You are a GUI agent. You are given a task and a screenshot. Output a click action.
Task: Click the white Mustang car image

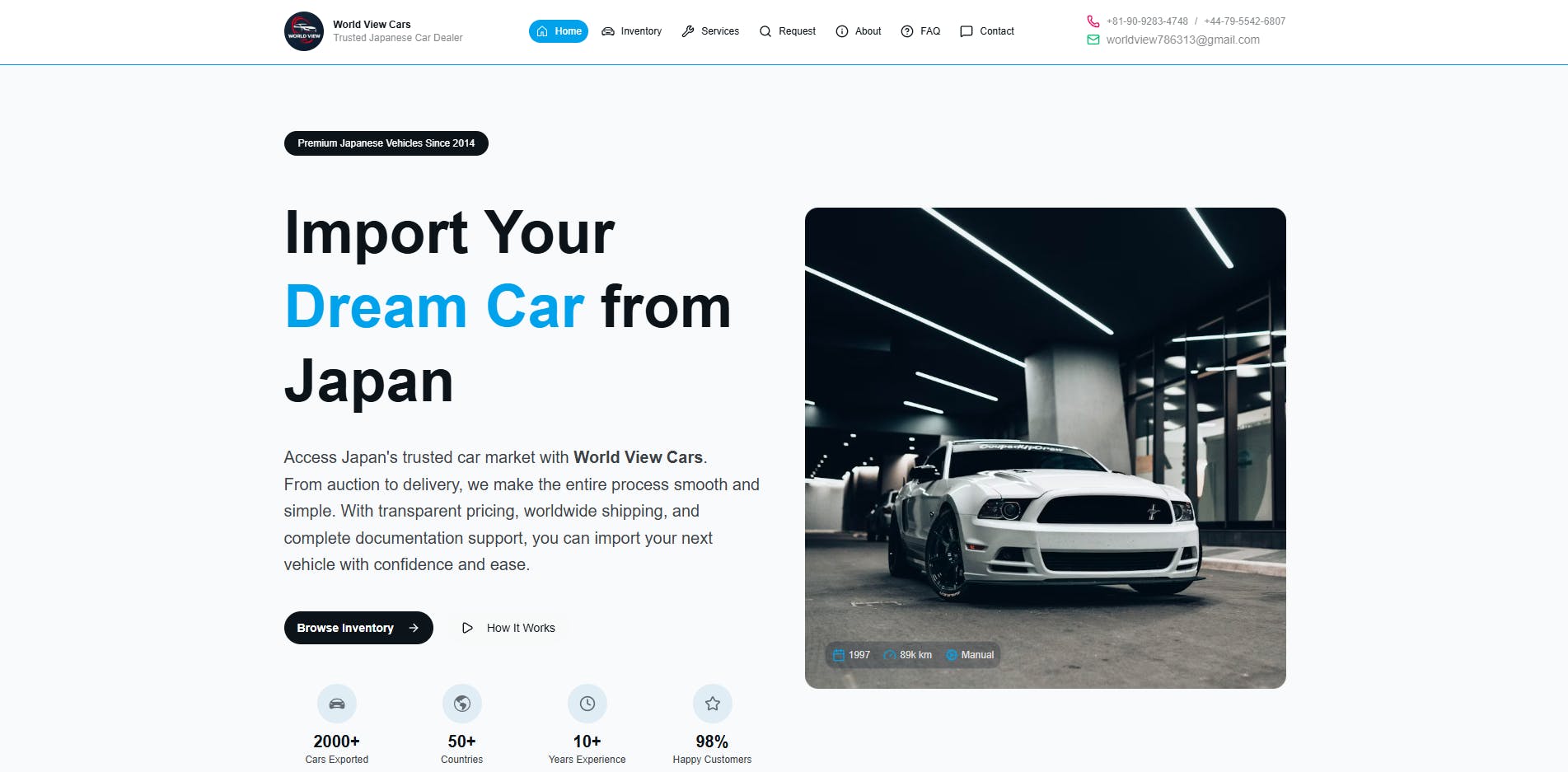(1045, 448)
